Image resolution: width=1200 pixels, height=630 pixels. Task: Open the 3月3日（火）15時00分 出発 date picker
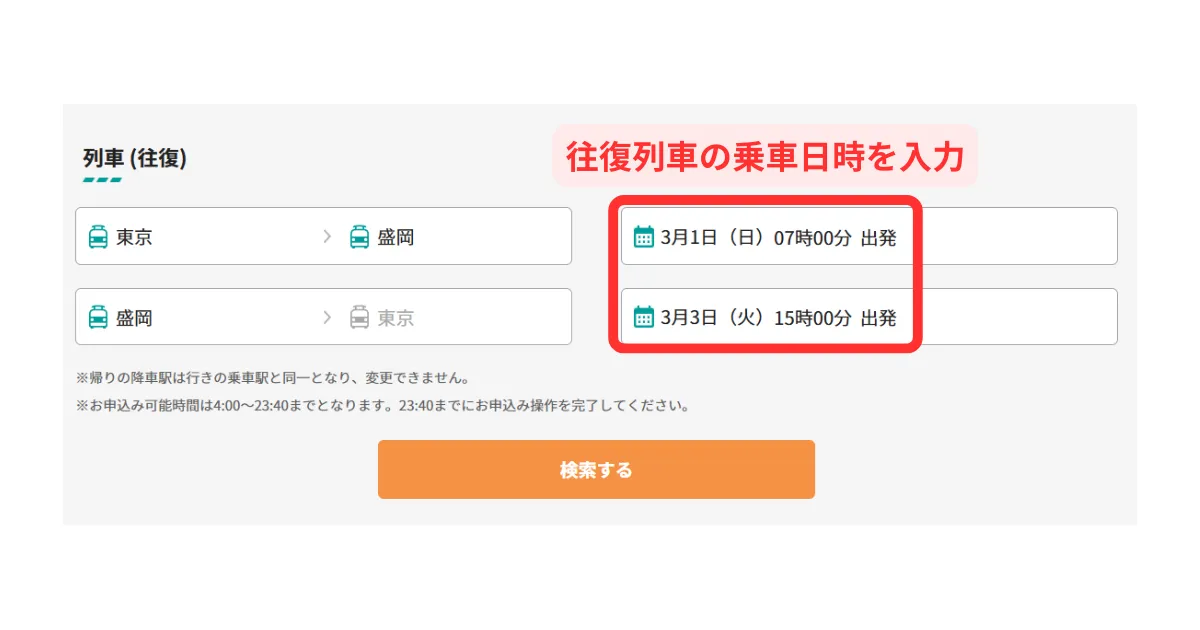(778, 318)
